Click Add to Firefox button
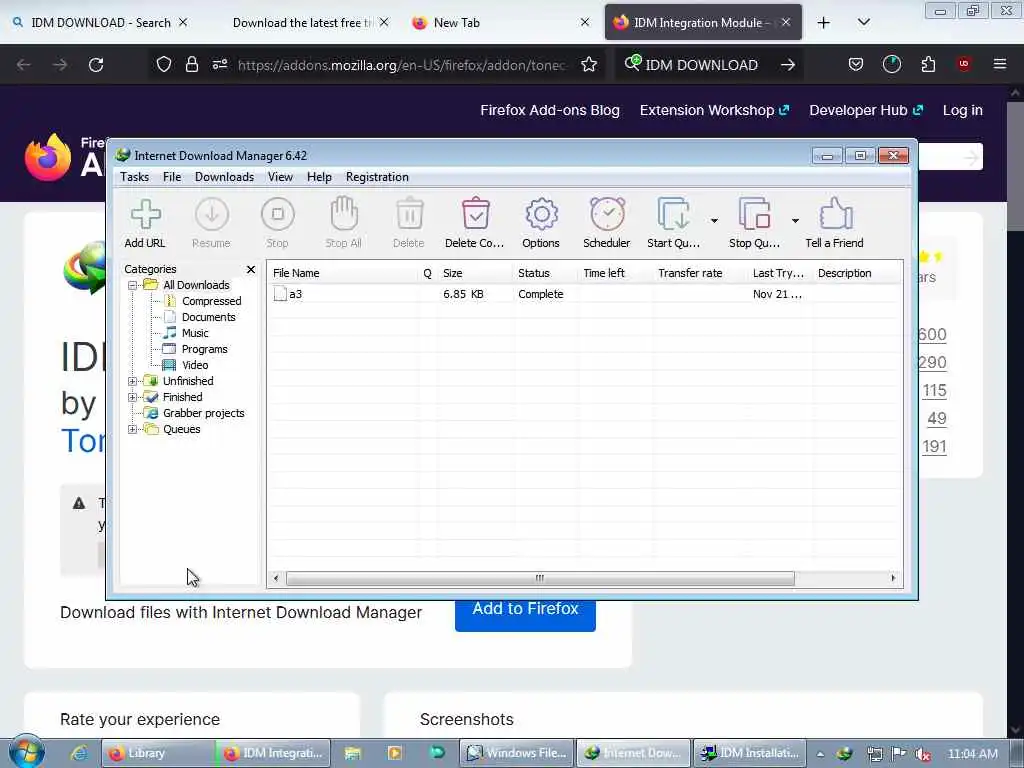1024x768 pixels. coord(525,614)
